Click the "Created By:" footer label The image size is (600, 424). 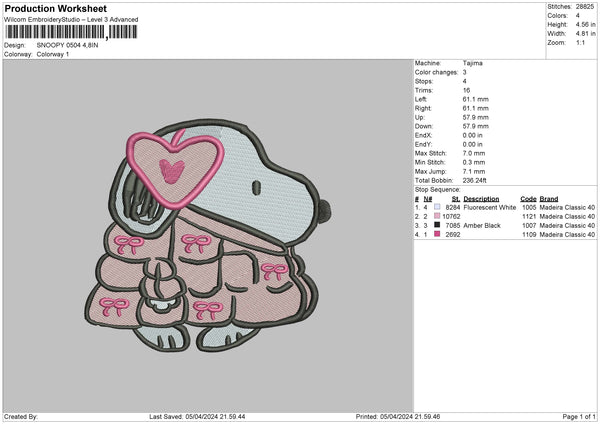click(x=21, y=417)
